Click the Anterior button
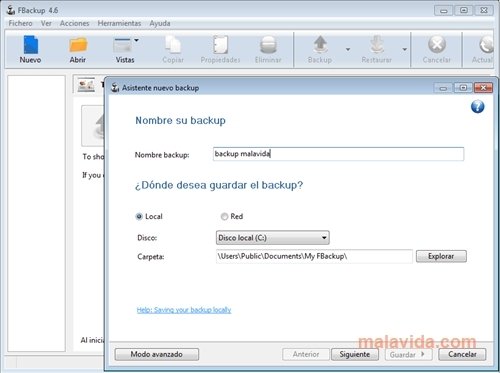Screen dimensions: 500x373 tap(306, 354)
